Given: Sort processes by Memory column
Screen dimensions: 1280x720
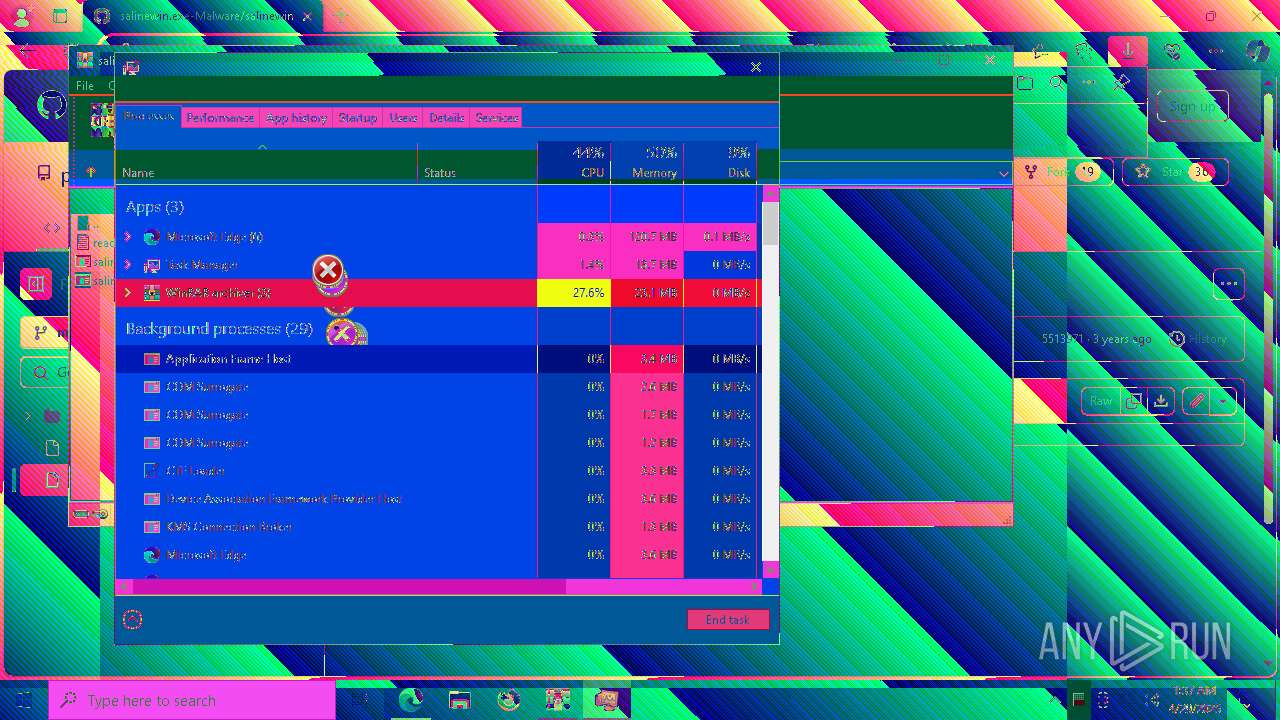Looking at the screenshot, I should tap(647, 164).
